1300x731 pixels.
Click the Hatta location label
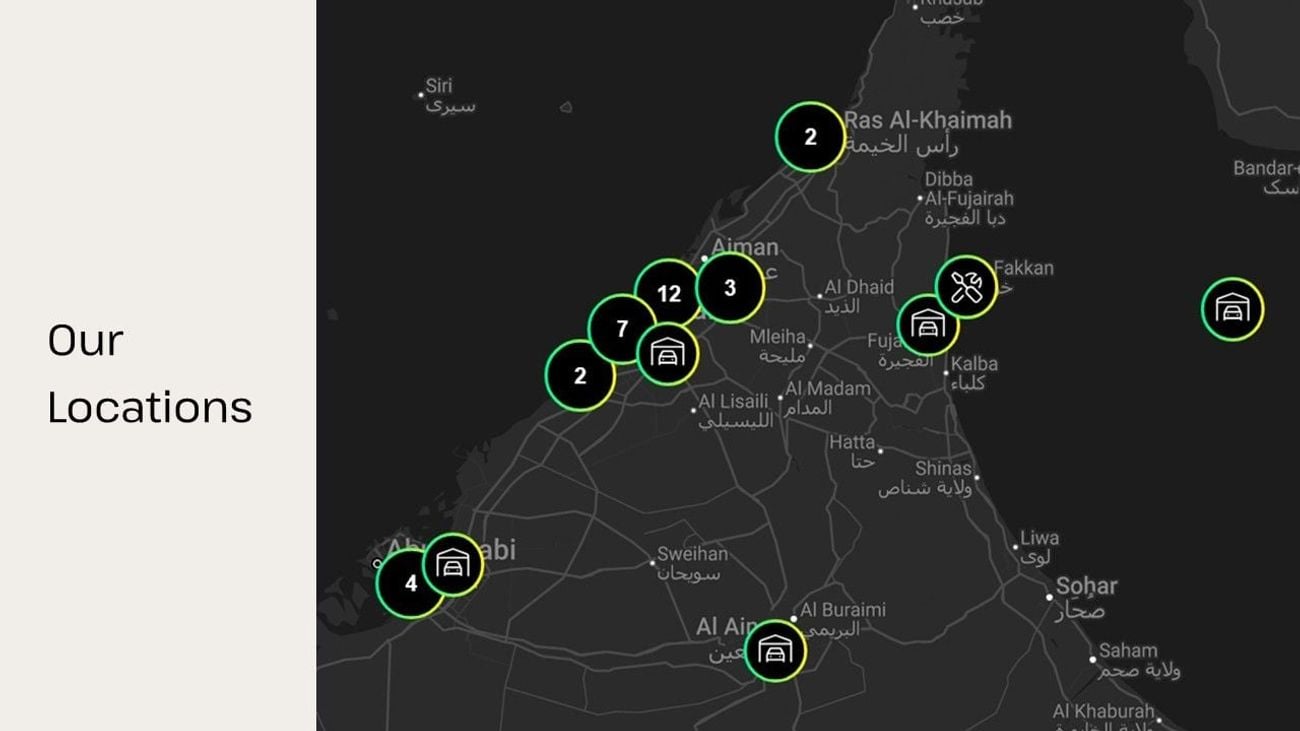point(851,442)
